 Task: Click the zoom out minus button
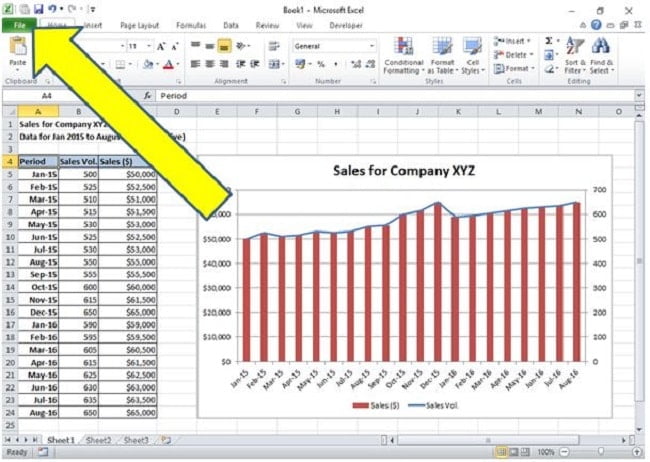pyautogui.click(x=564, y=452)
